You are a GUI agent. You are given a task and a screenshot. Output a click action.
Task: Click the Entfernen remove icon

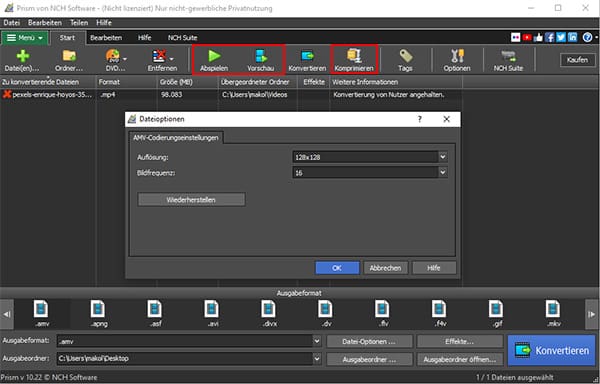pyautogui.click(x=159, y=56)
